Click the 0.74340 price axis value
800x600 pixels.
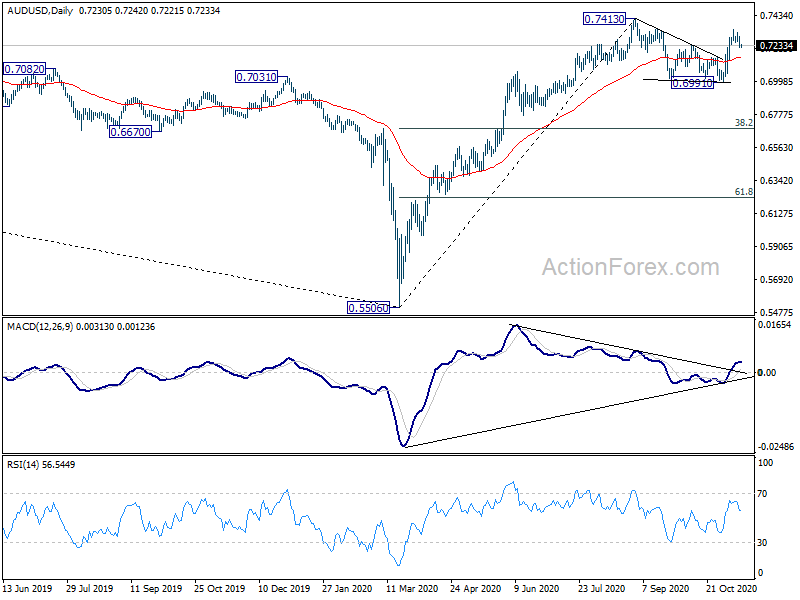point(777,16)
